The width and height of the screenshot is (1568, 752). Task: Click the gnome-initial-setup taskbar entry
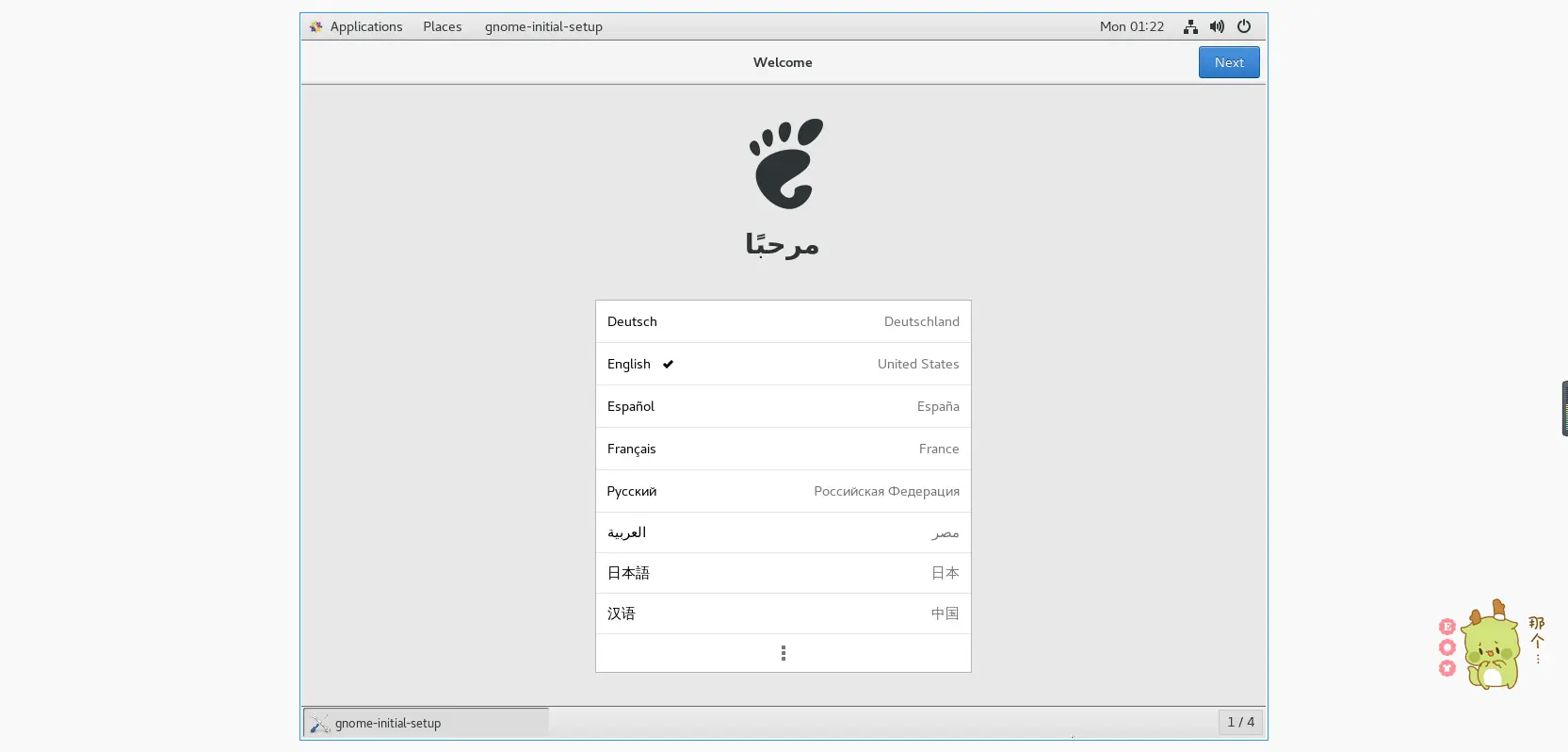(426, 723)
